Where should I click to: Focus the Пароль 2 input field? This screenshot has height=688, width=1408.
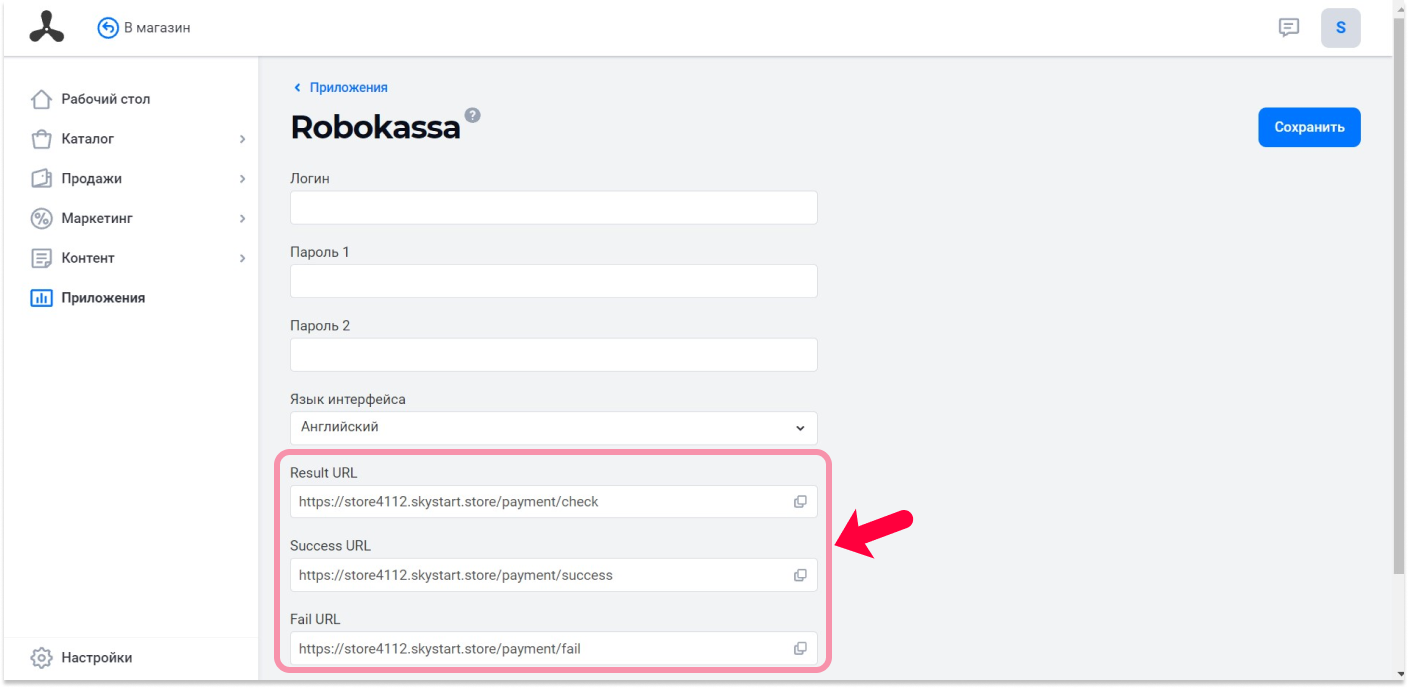coord(553,355)
